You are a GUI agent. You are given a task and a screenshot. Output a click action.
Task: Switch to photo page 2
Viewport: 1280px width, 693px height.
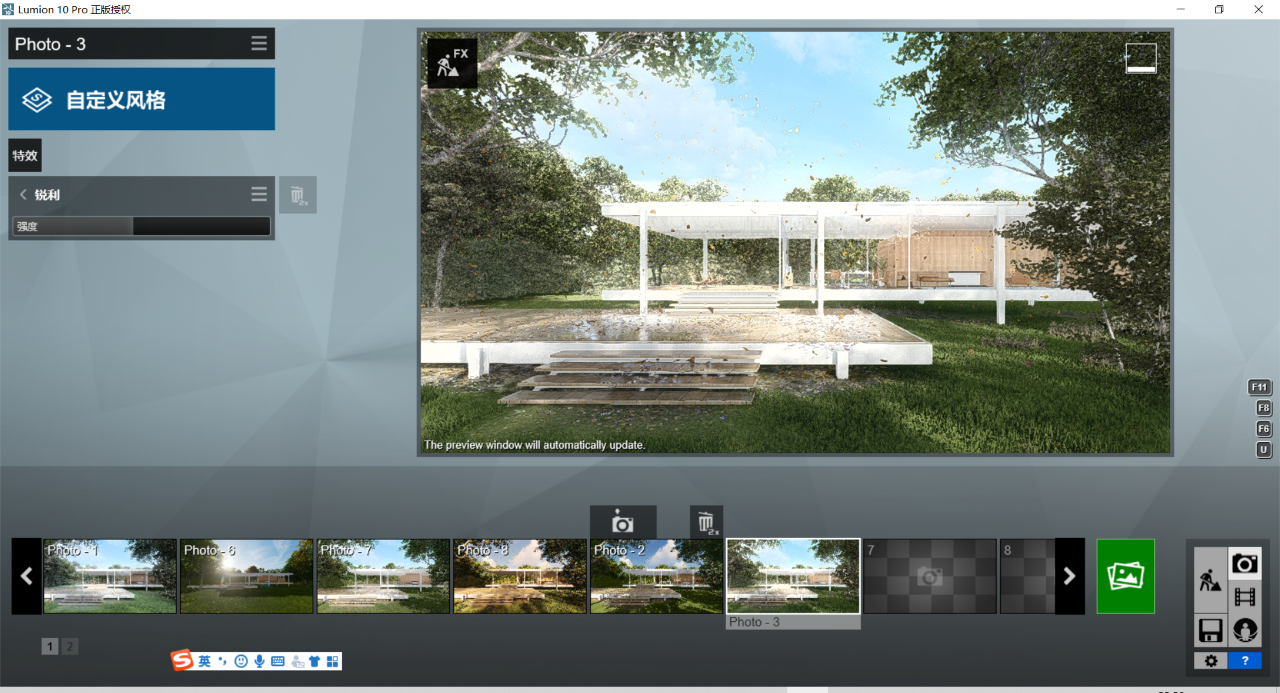pyautogui.click(x=69, y=646)
